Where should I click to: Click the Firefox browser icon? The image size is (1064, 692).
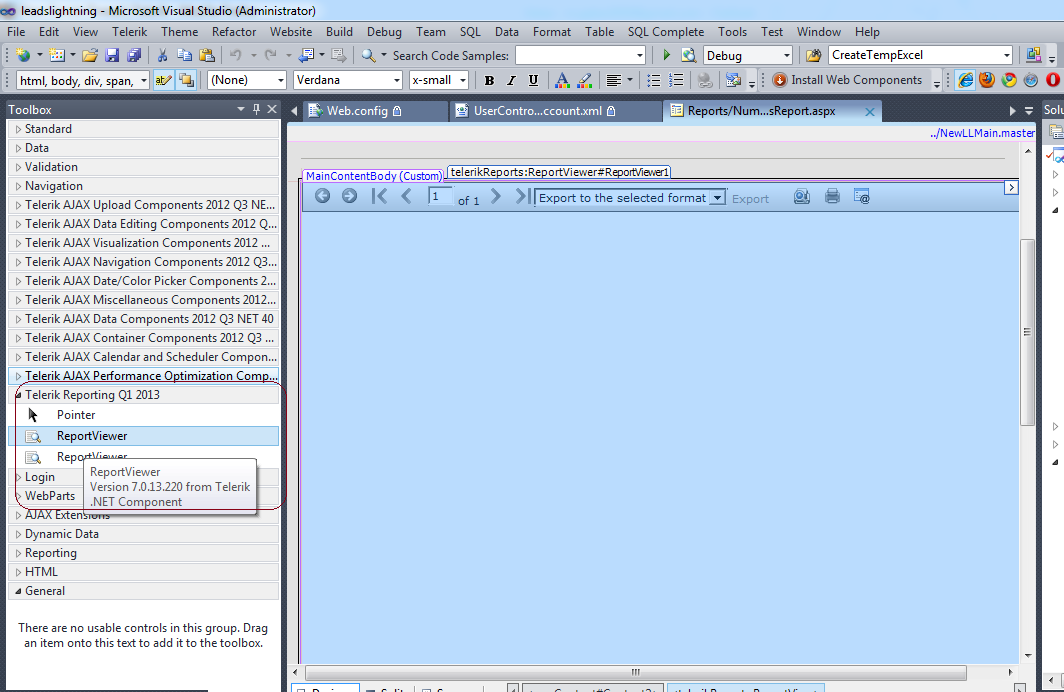[987, 80]
